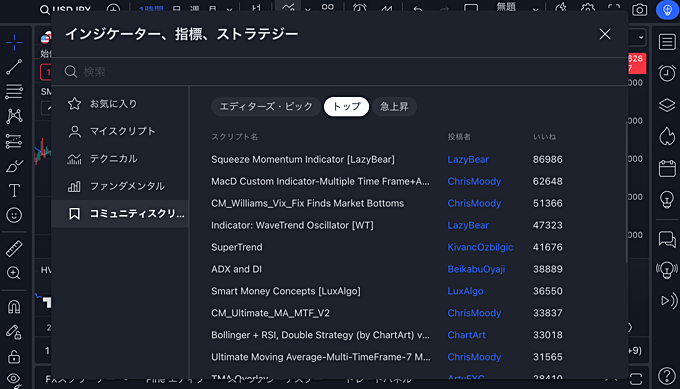Switch to the エディターズ・ピック tab
This screenshot has width=680, height=389.
[266, 107]
